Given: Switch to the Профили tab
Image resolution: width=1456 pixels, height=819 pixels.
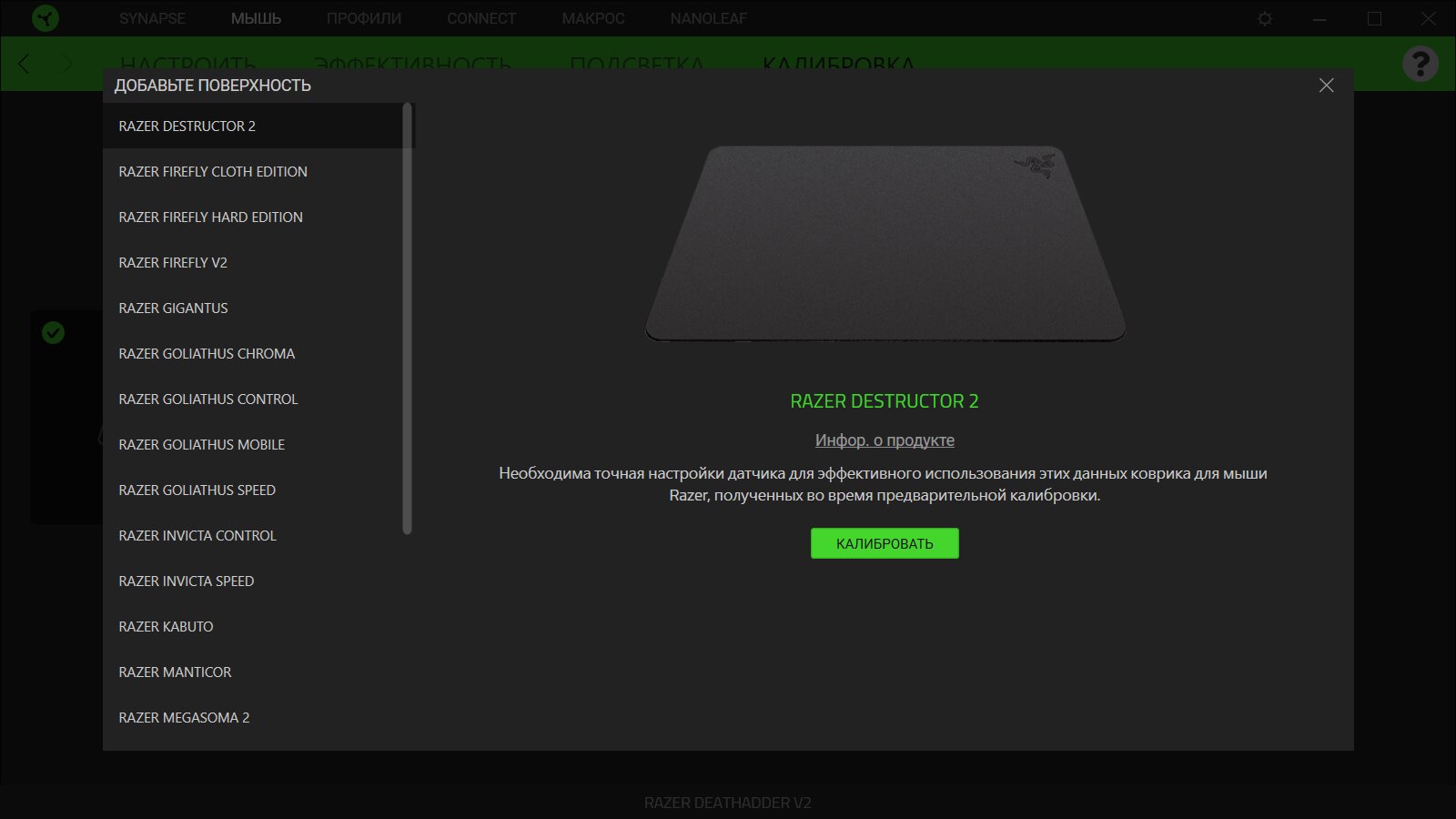Looking at the screenshot, I should tap(364, 18).
